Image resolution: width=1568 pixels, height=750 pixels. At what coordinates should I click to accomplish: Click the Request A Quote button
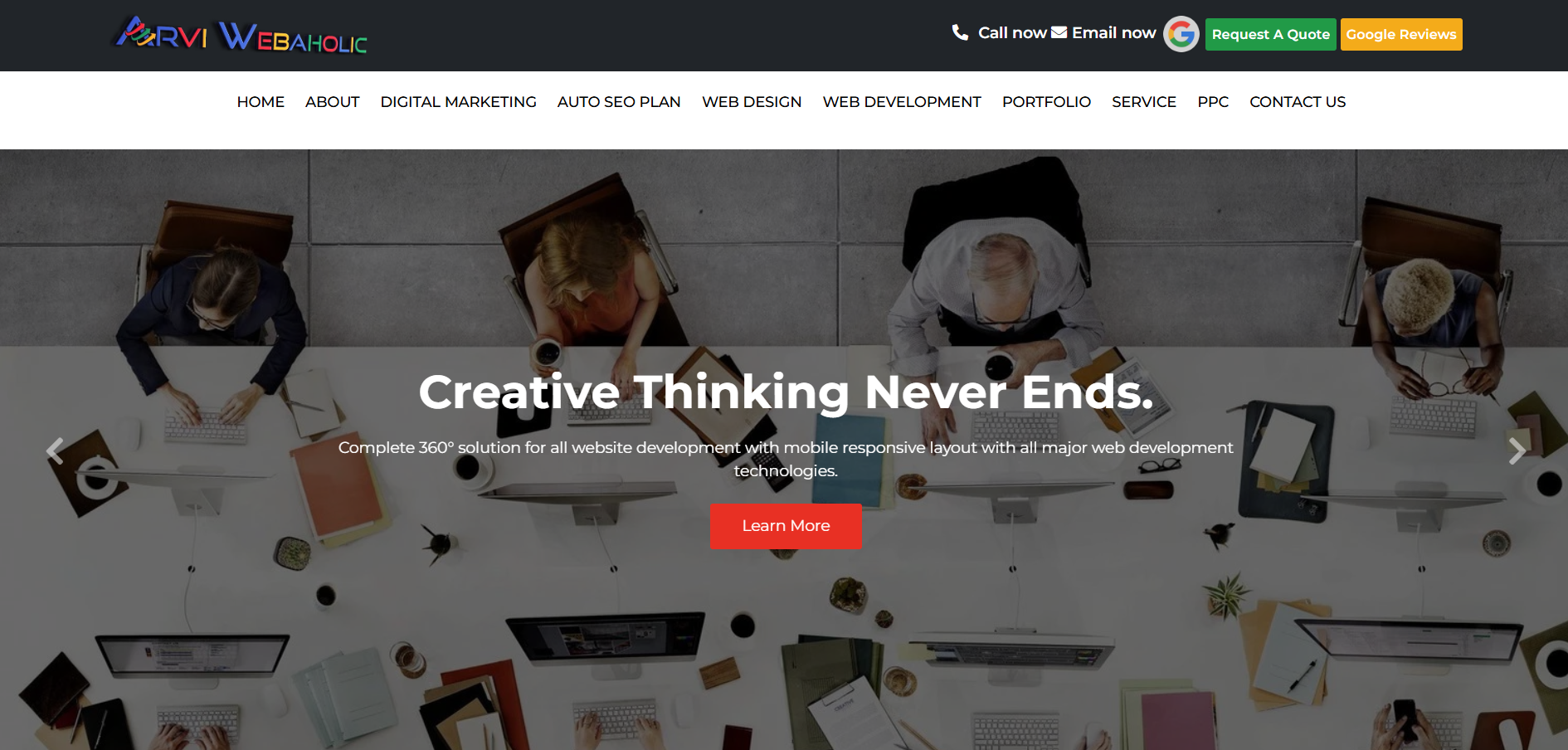coord(1270,34)
